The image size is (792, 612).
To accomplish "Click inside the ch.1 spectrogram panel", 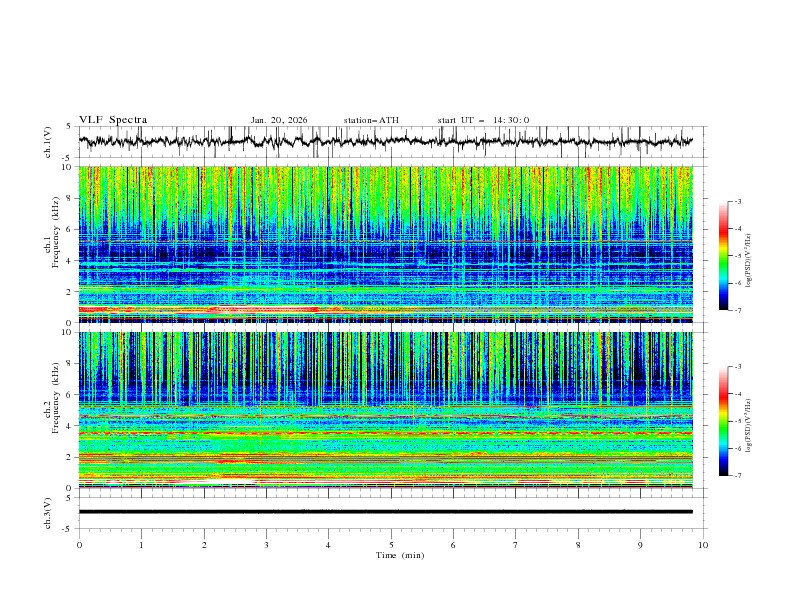I will coord(385,244).
